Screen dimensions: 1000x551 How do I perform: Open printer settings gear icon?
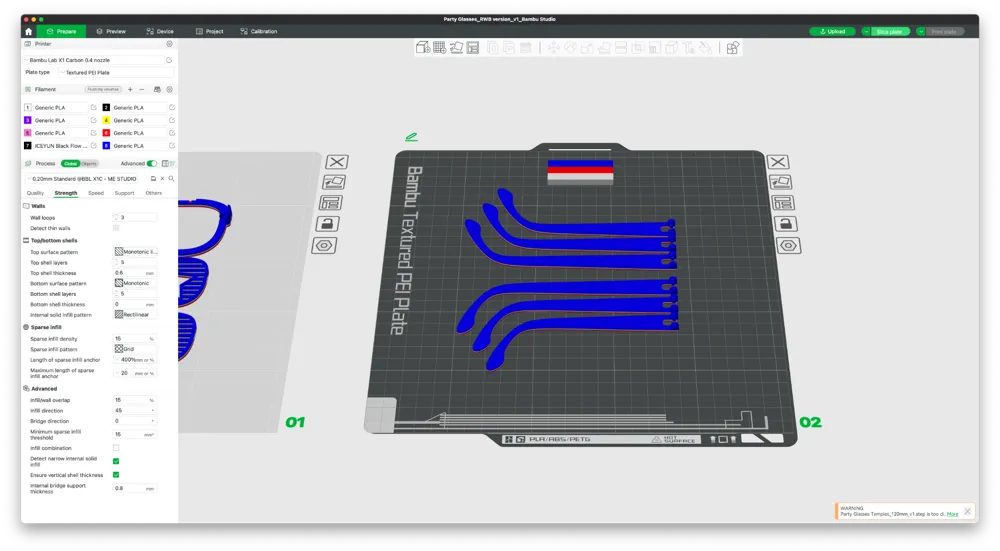pyautogui.click(x=170, y=44)
